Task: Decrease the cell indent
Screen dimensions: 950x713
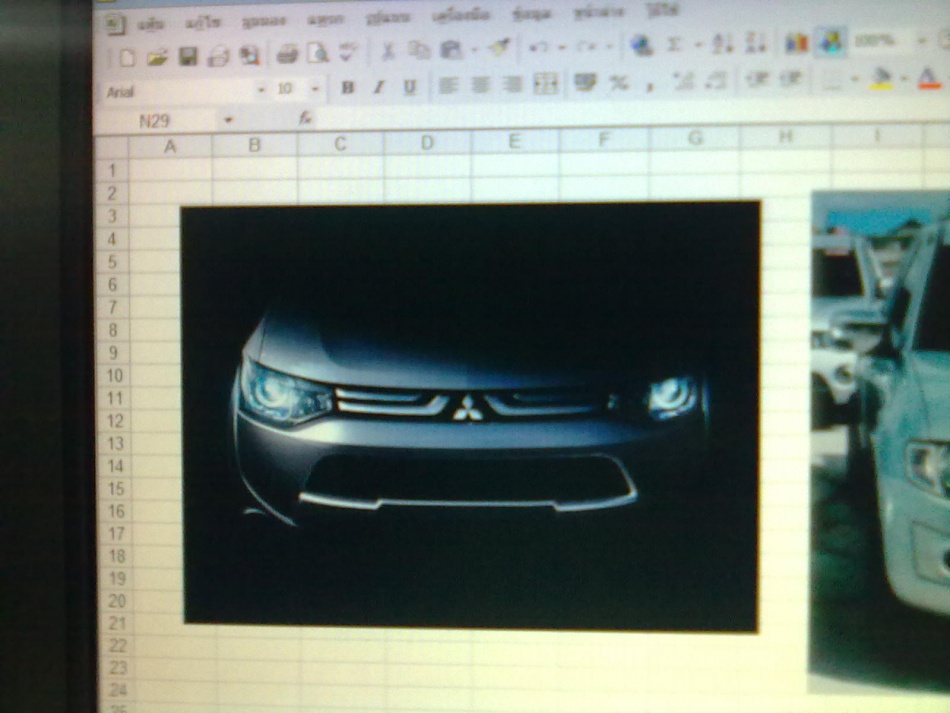Action: click(757, 79)
